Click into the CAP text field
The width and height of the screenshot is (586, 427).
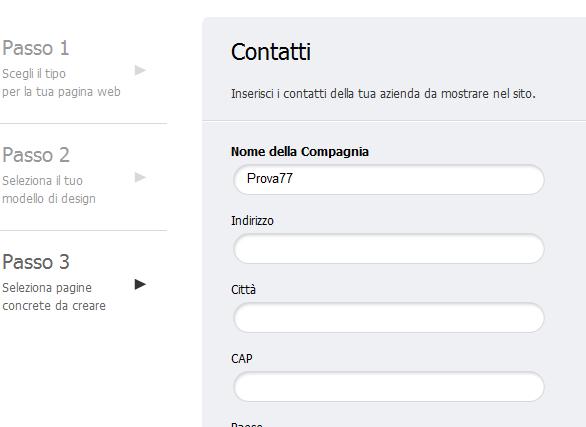point(389,387)
